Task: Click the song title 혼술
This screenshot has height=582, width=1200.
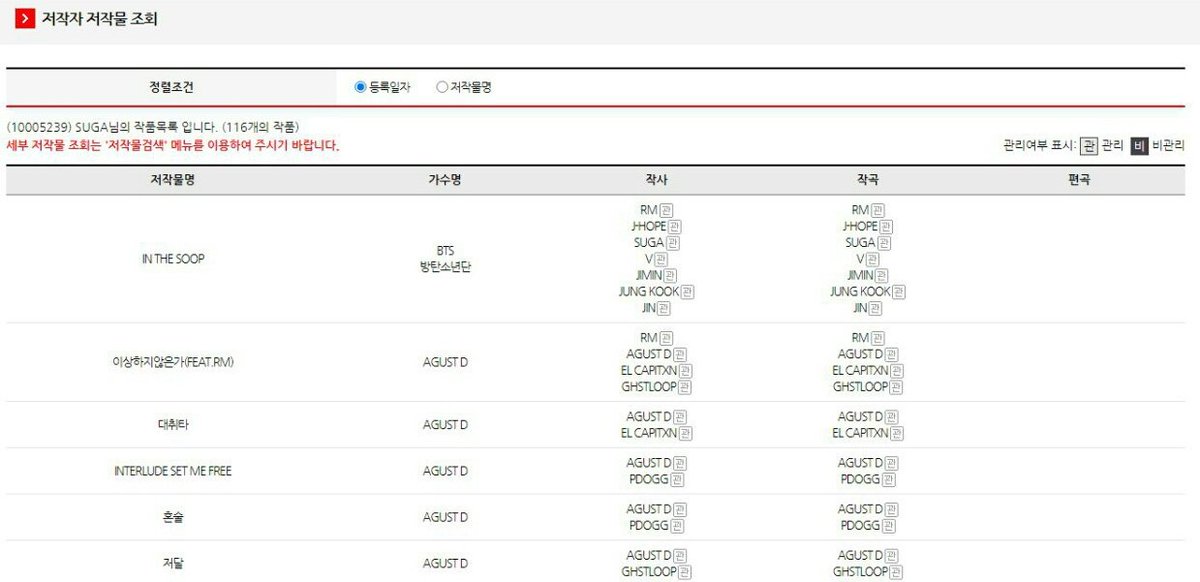Action: pyautogui.click(x=173, y=517)
